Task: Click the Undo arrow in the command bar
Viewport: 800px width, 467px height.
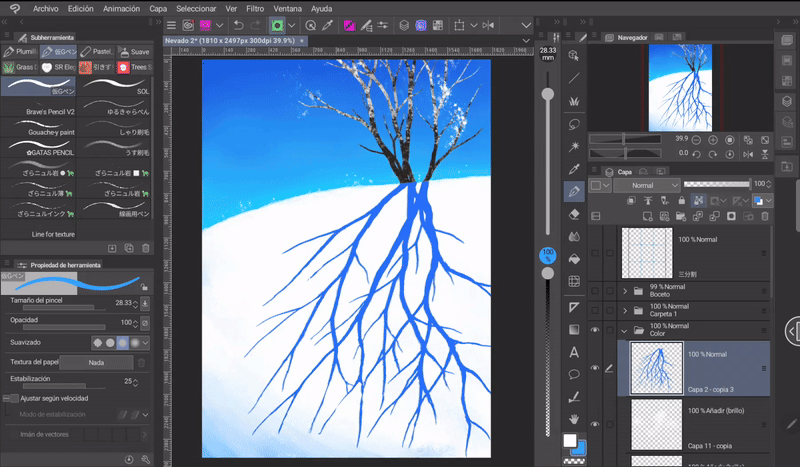Action: click(238, 25)
